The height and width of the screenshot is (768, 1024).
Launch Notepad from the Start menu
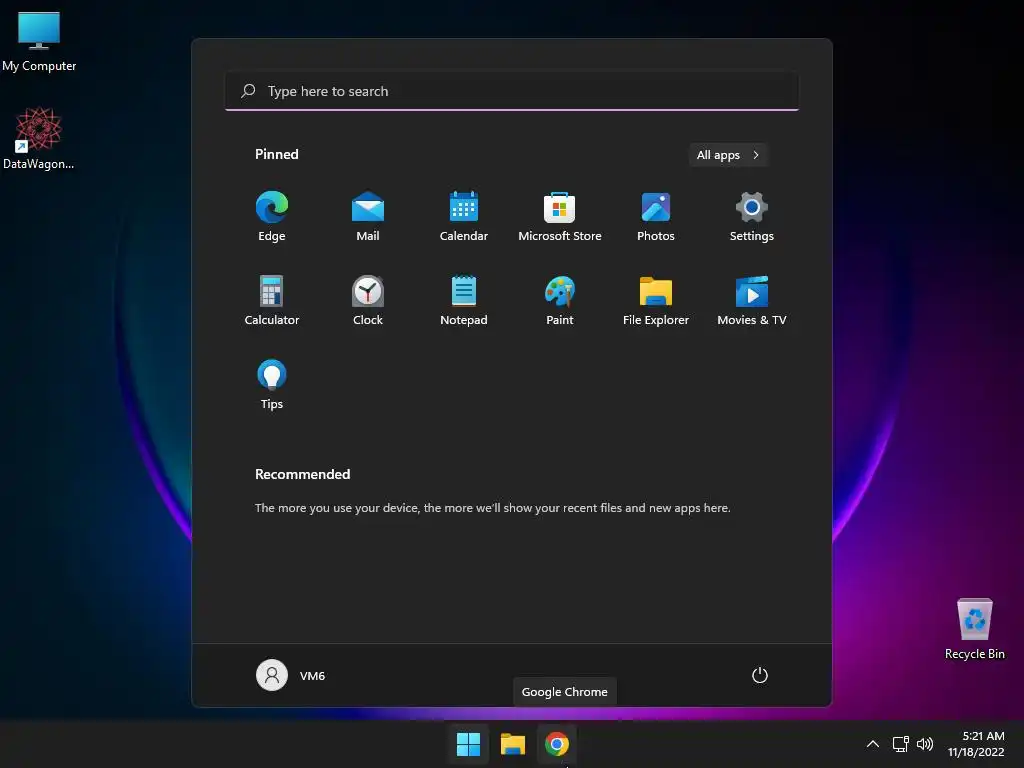tap(464, 300)
